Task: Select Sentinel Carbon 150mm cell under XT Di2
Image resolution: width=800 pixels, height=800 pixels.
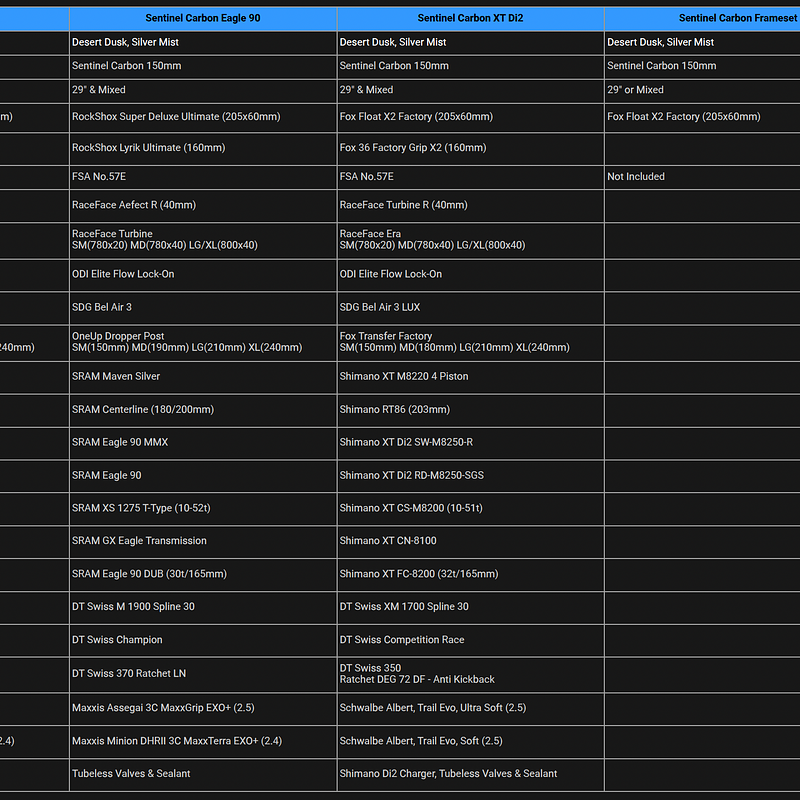Action: 470,66
